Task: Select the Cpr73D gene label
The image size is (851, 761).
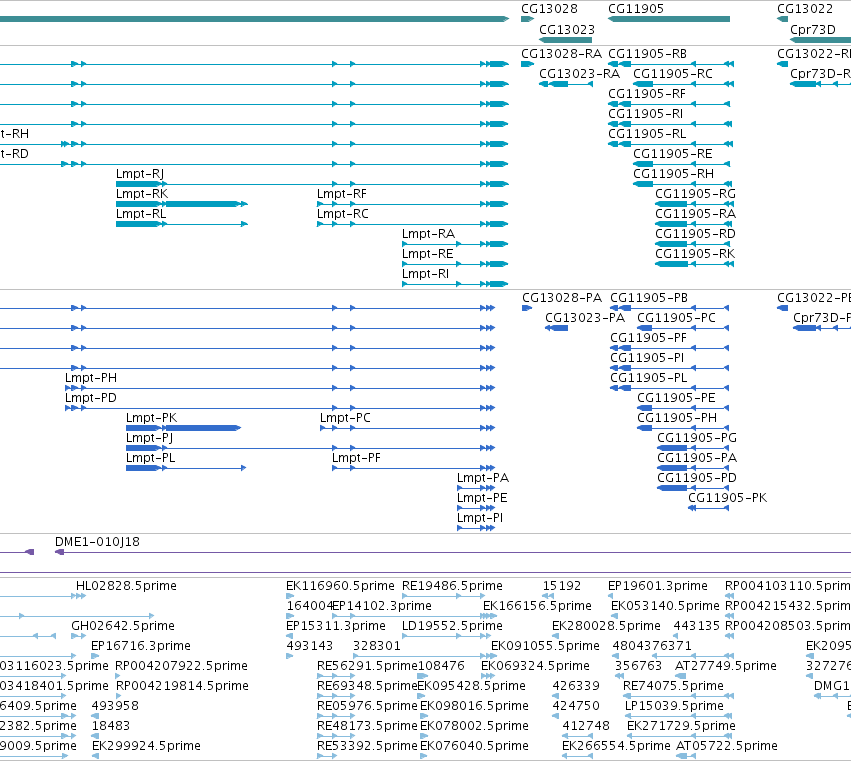Action: coord(812,29)
